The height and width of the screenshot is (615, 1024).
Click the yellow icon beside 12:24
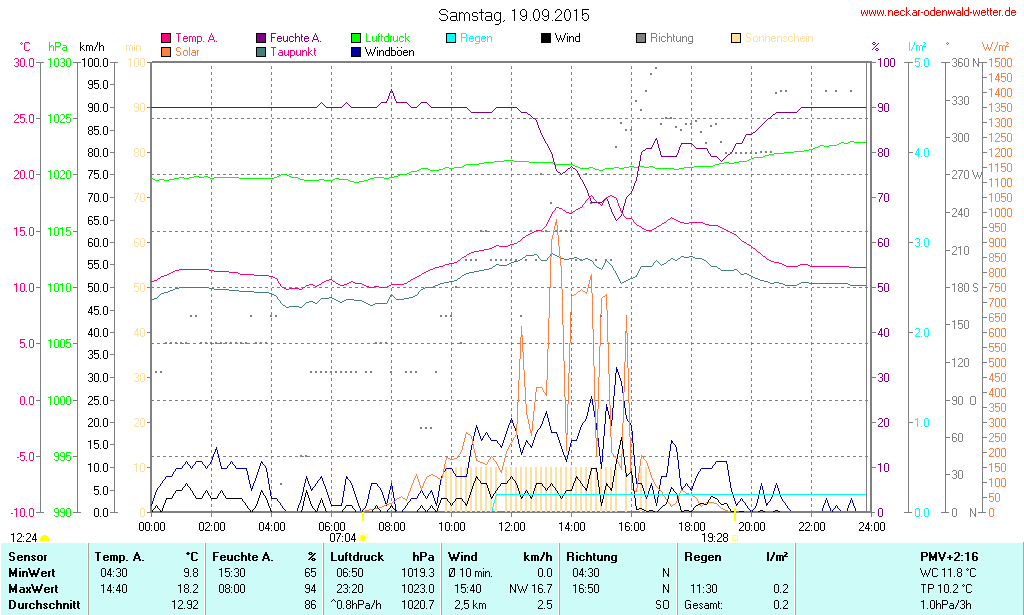point(45,538)
